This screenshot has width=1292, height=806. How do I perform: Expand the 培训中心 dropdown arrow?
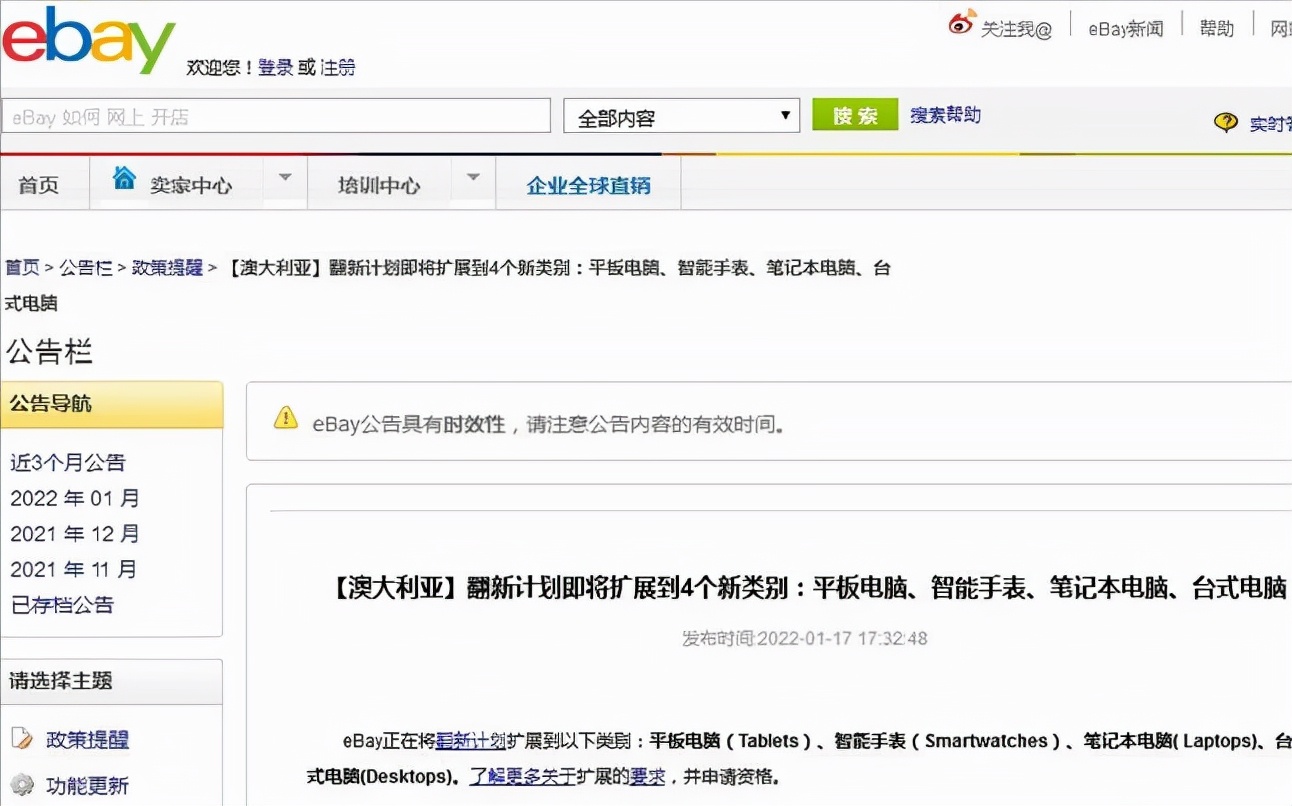[x=472, y=181]
